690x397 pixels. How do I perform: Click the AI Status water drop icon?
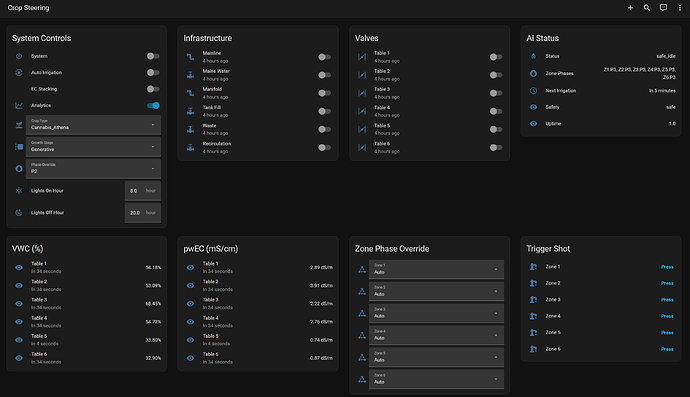click(533, 56)
